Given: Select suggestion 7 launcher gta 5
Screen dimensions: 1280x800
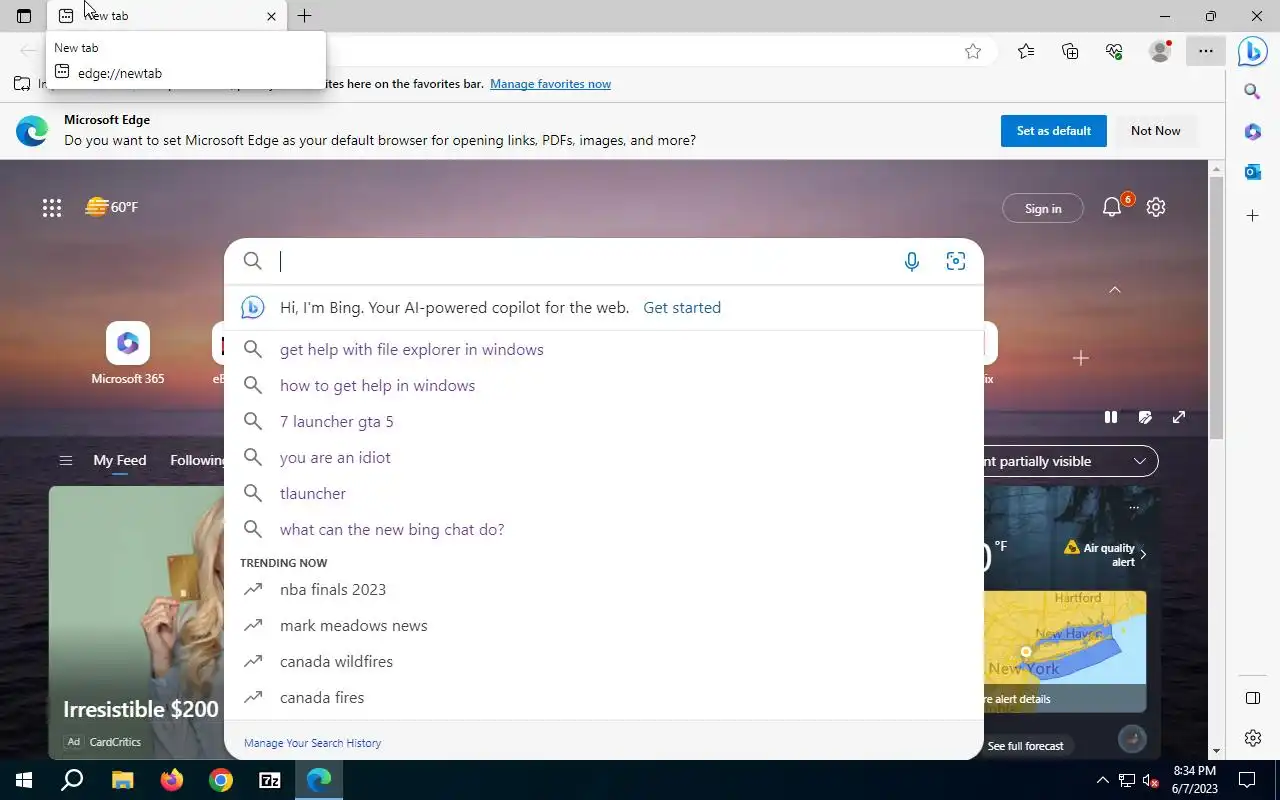Looking at the screenshot, I should pyautogui.click(x=604, y=422).
